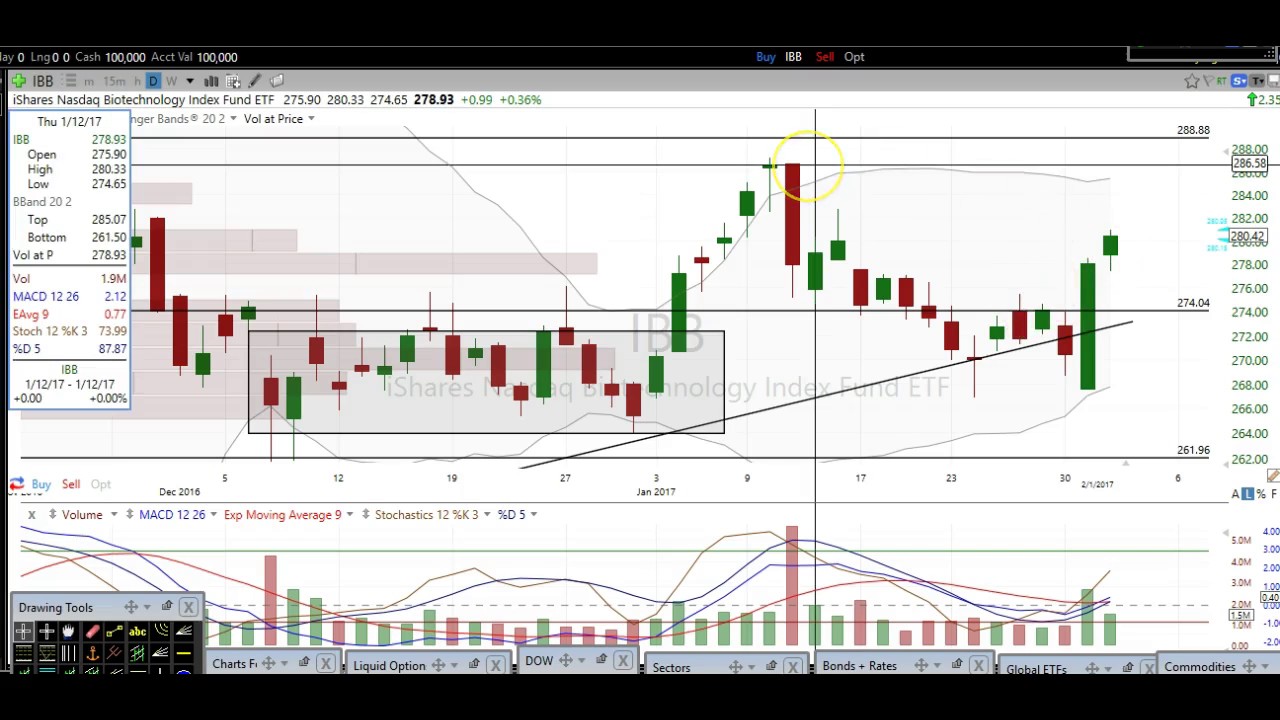1280x720 pixels.
Task: Open the bar chart style icon
Action: (211, 81)
